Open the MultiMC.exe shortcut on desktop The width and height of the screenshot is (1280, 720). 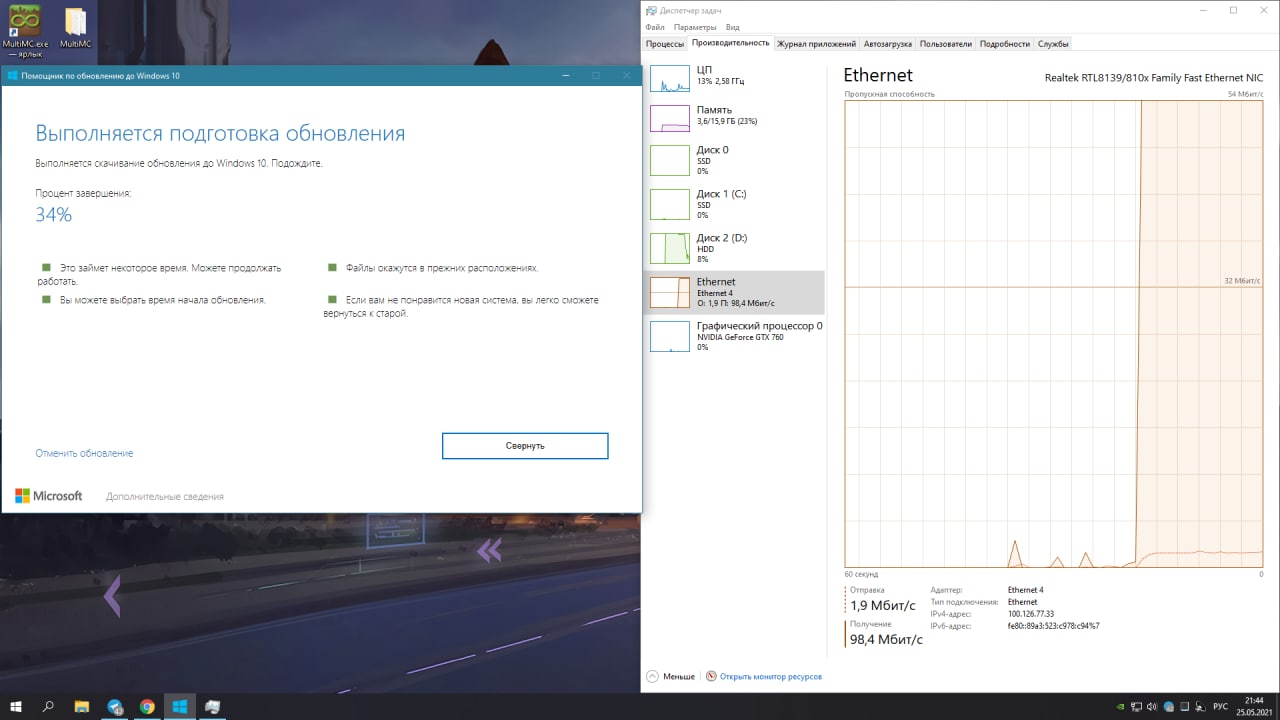pyautogui.click(x=25, y=32)
